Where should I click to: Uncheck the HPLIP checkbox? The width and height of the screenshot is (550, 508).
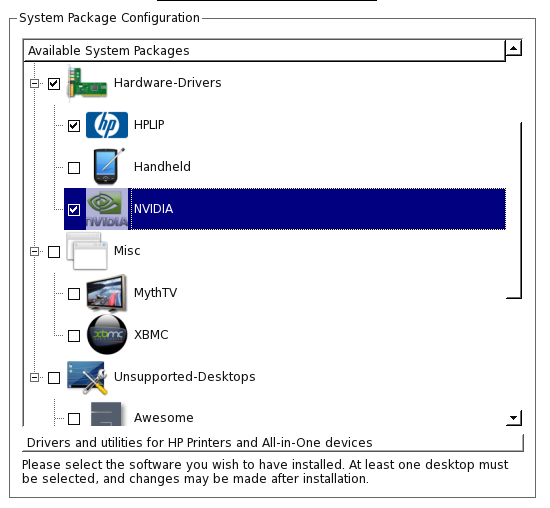74,126
